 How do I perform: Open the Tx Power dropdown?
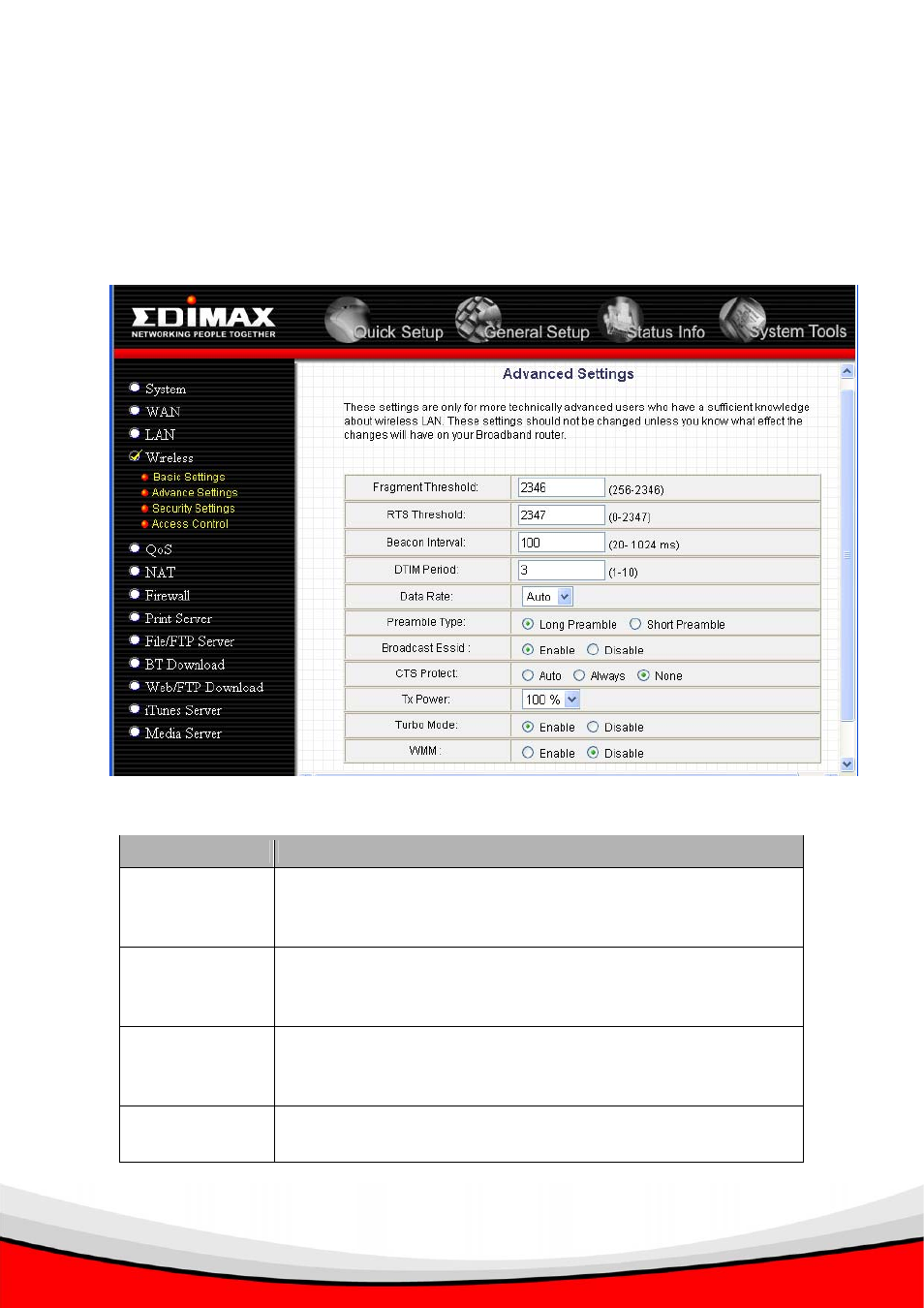[x=551, y=700]
